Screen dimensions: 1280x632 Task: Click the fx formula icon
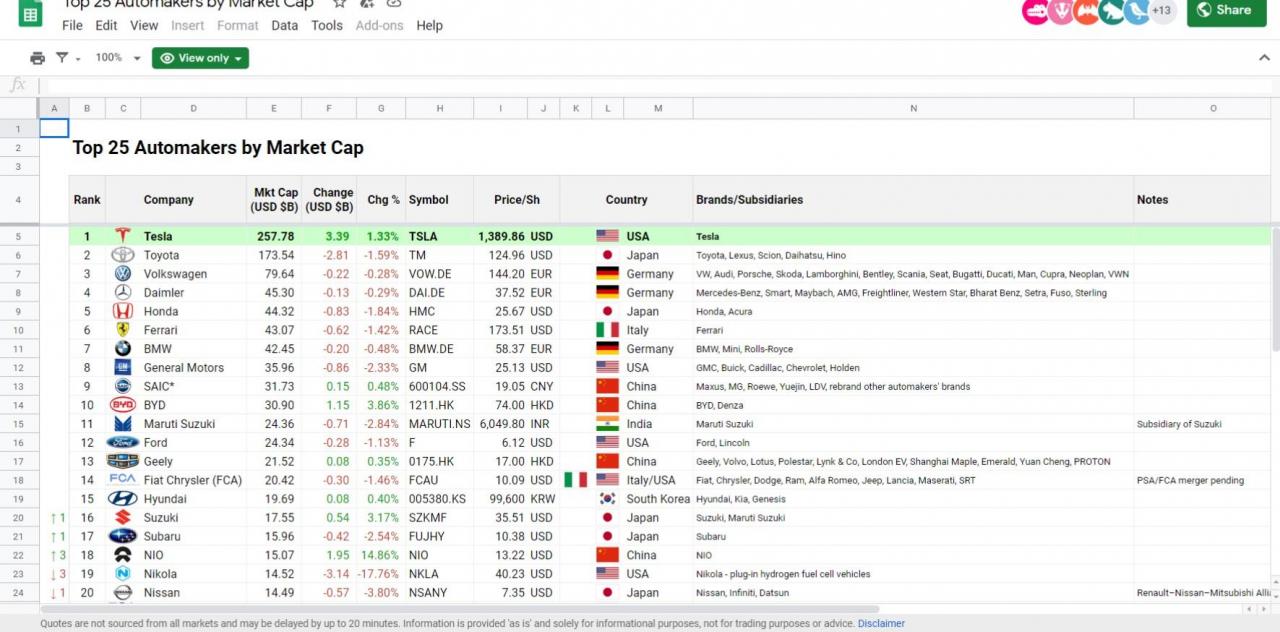18,85
